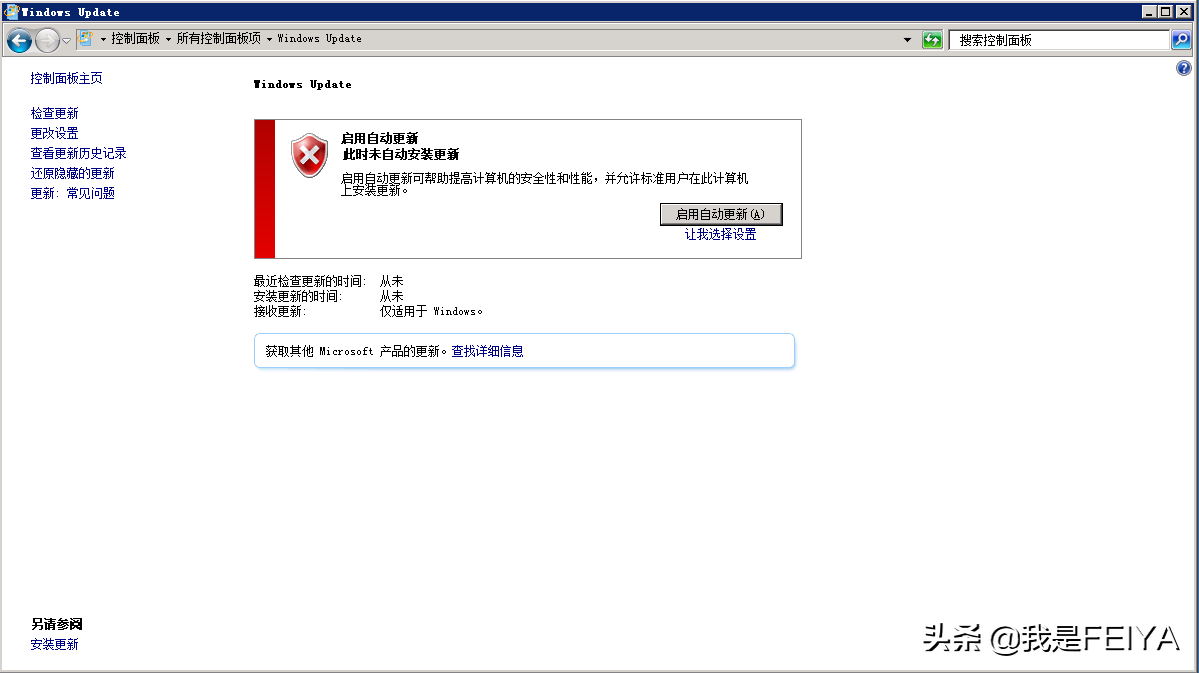Click 检查更新 in the sidebar

click(54, 113)
